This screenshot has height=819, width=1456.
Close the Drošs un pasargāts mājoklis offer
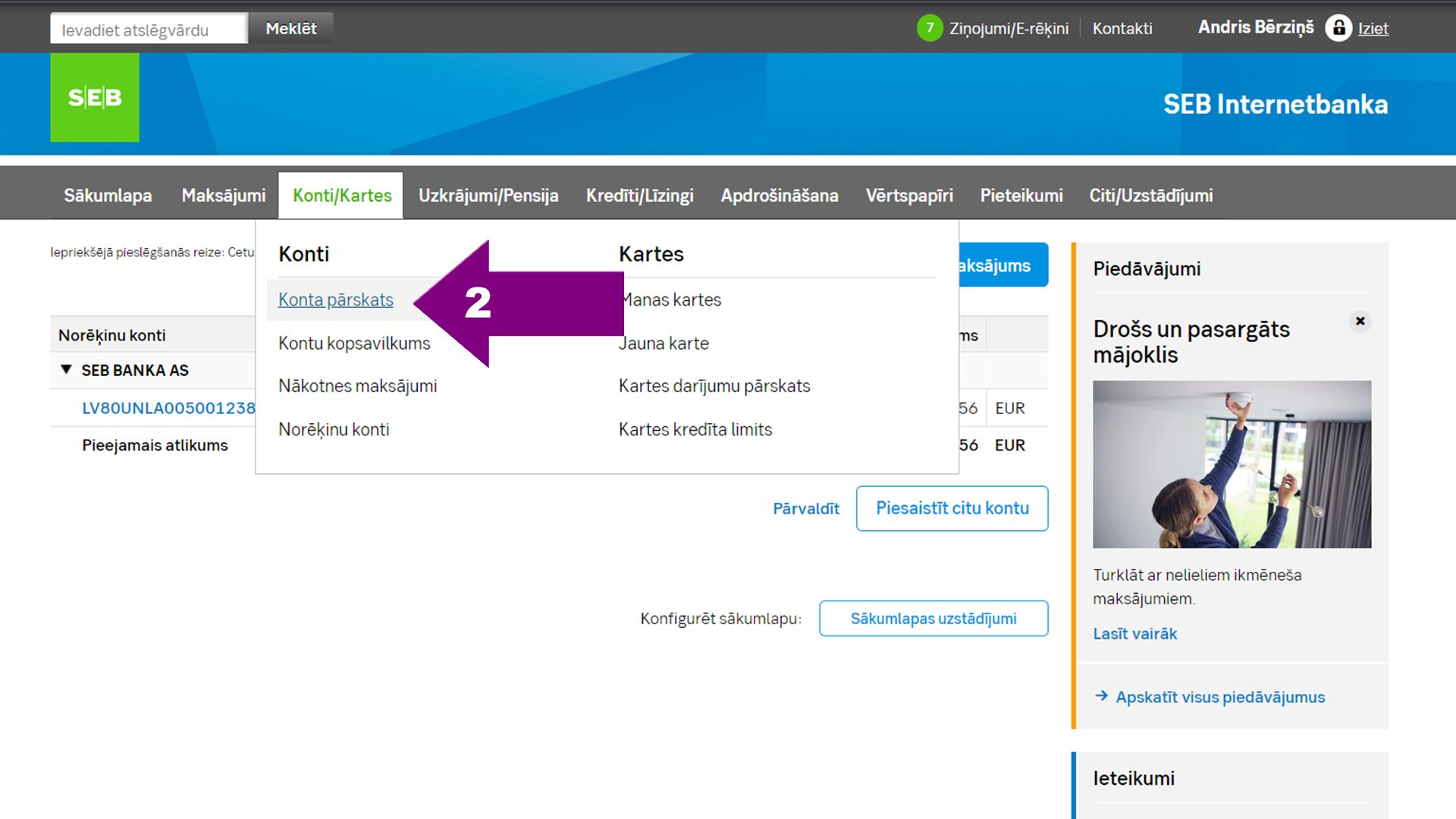click(1360, 322)
